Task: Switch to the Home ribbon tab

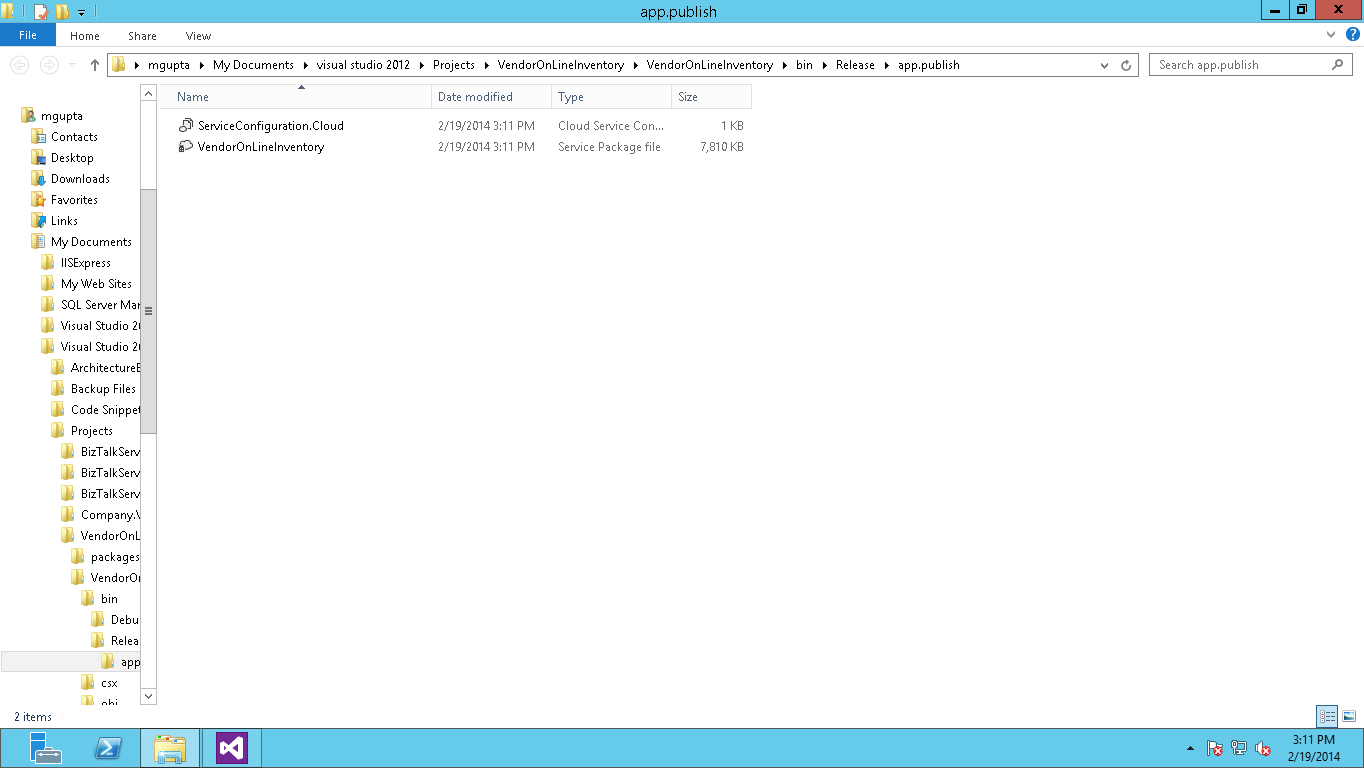Action: pyautogui.click(x=85, y=36)
